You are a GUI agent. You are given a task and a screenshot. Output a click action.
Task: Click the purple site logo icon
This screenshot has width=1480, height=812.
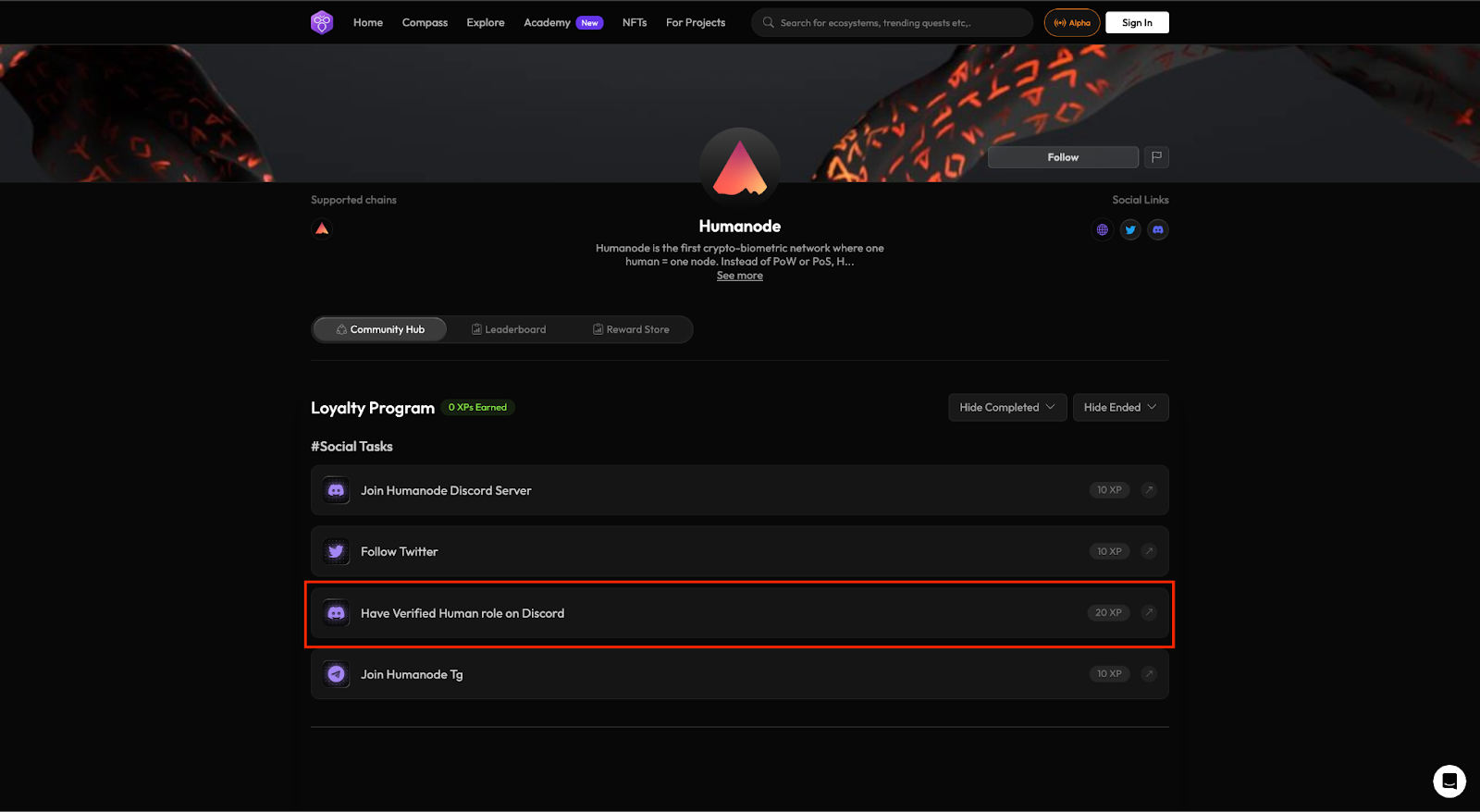coord(322,22)
